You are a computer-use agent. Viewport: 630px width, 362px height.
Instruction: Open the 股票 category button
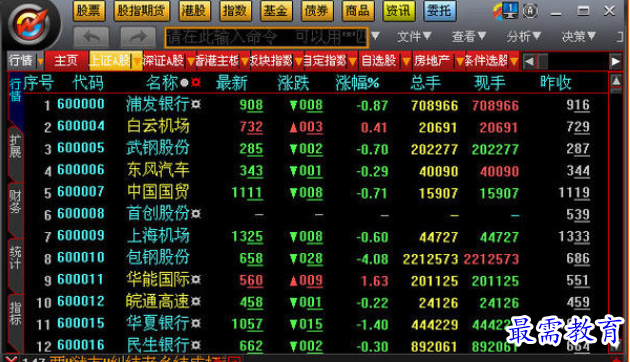pos(89,11)
